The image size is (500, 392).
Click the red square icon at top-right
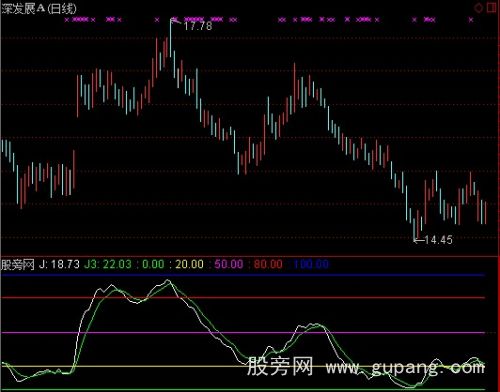click(x=492, y=8)
